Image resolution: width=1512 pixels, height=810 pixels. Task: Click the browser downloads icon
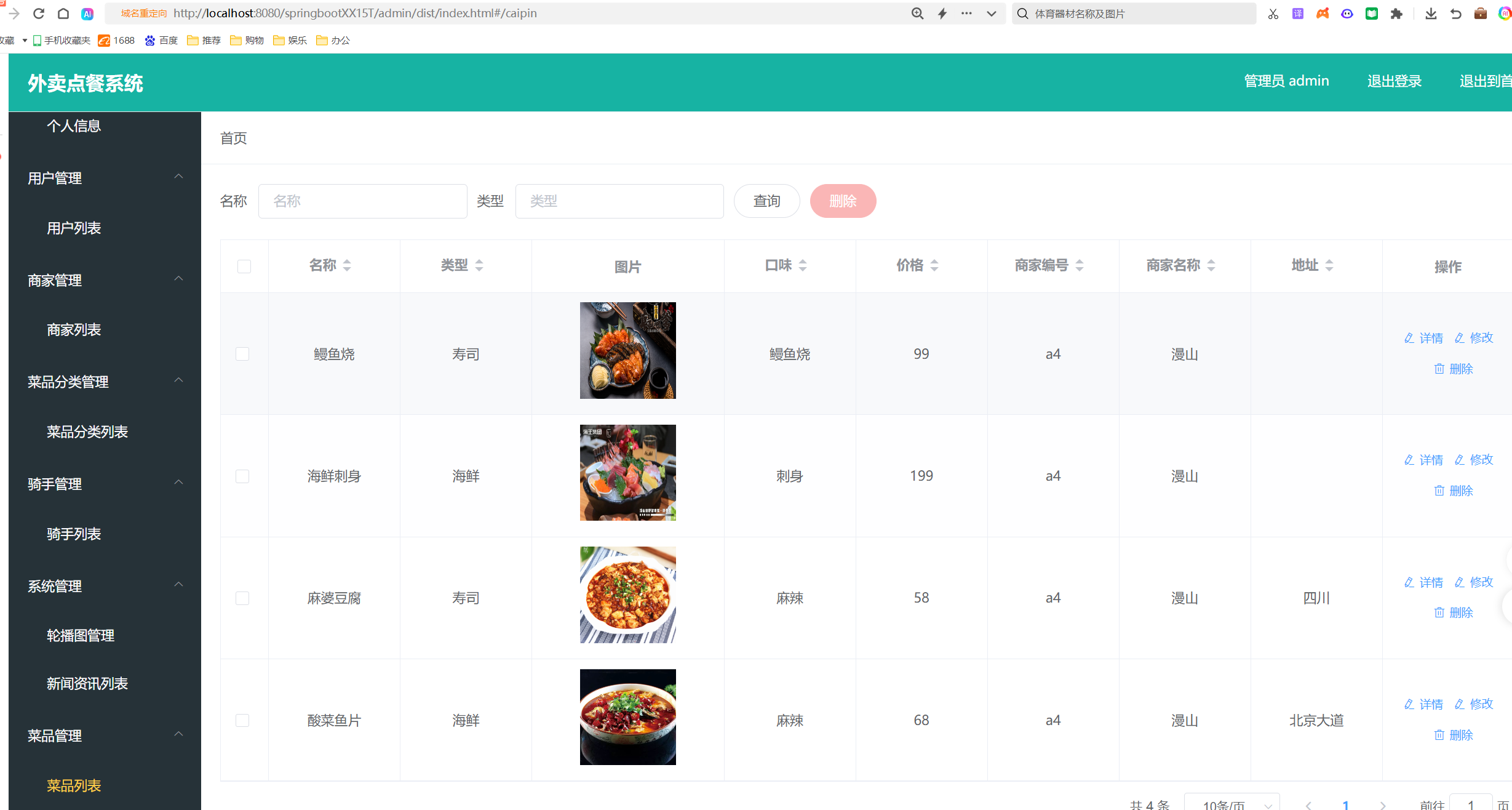click(1431, 13)
